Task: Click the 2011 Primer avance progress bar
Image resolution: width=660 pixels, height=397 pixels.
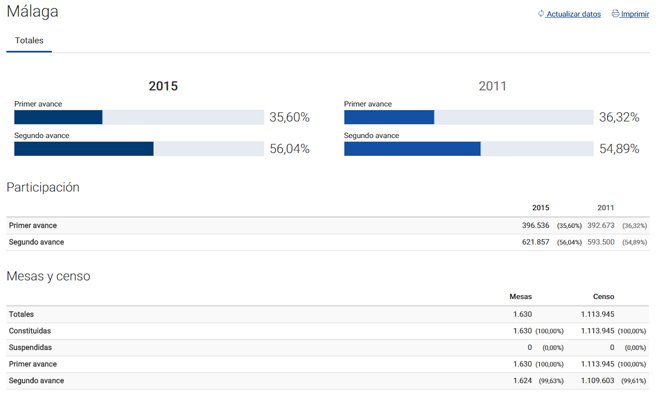Action: [468, 117]
